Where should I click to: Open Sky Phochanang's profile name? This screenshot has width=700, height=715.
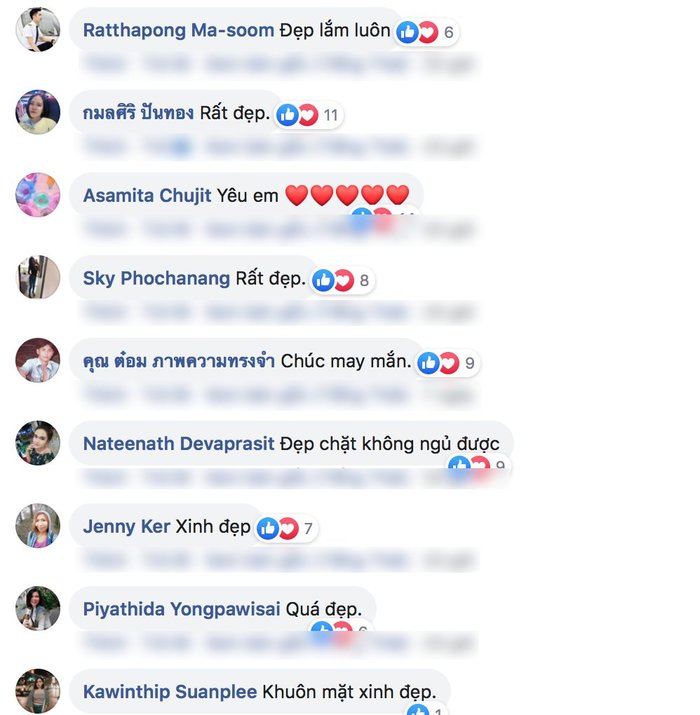click(x=156, y=278)
